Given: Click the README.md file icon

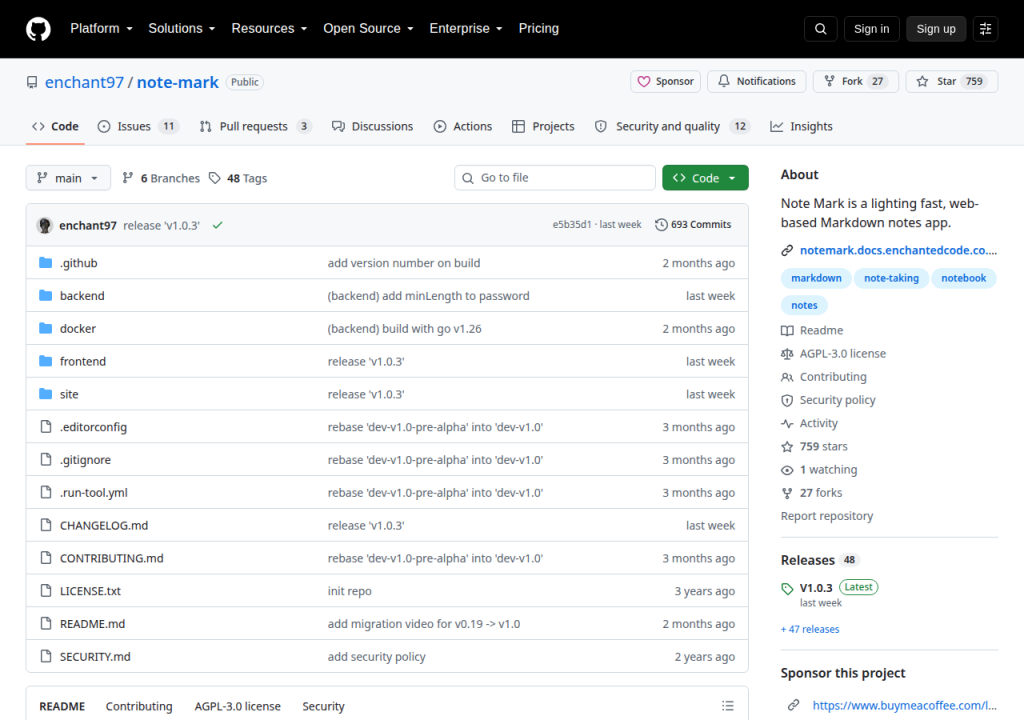Looking at the screenshot, I should 46,623.
